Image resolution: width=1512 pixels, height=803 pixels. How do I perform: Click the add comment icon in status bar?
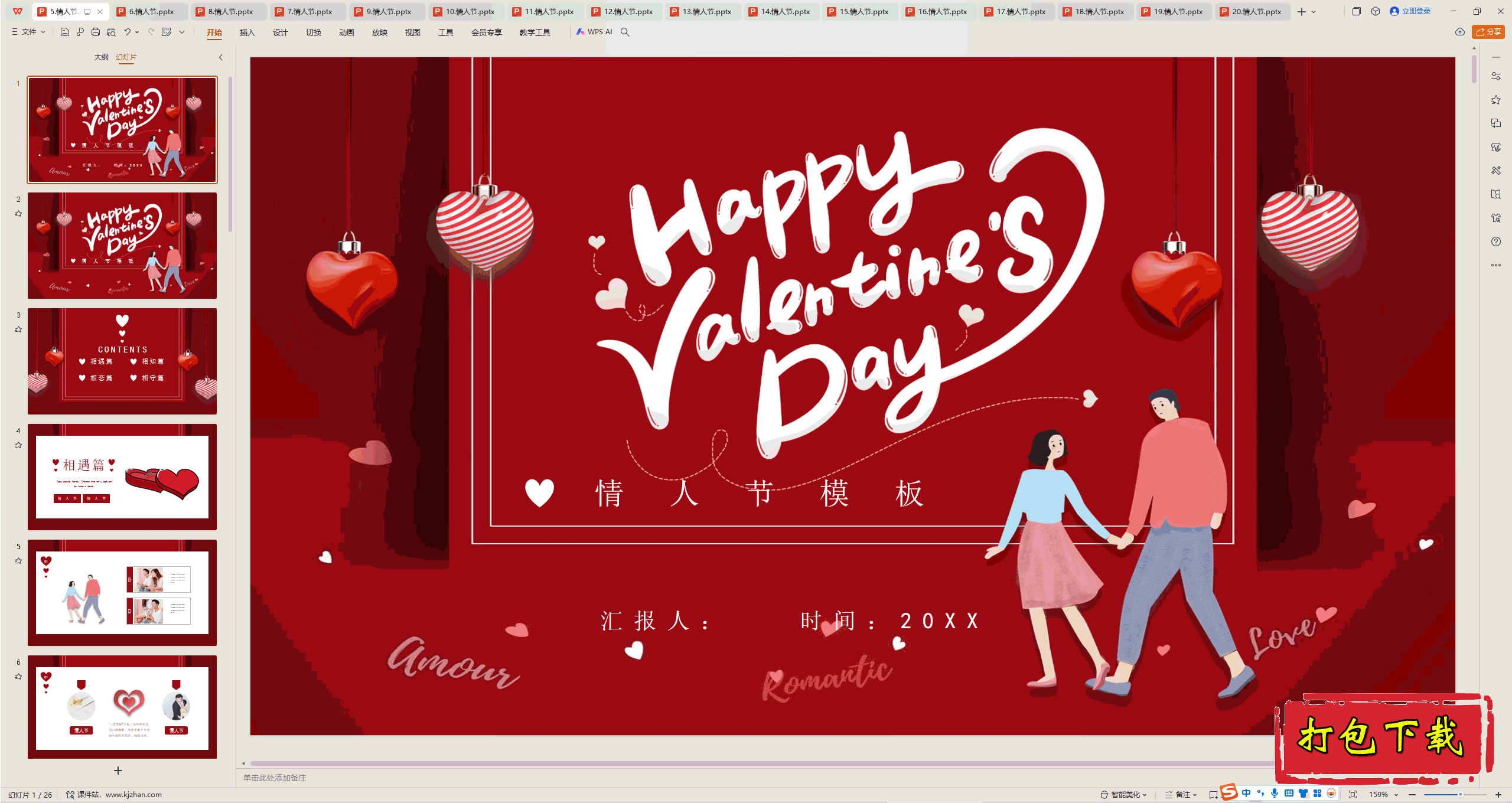tap(1213, 795)
